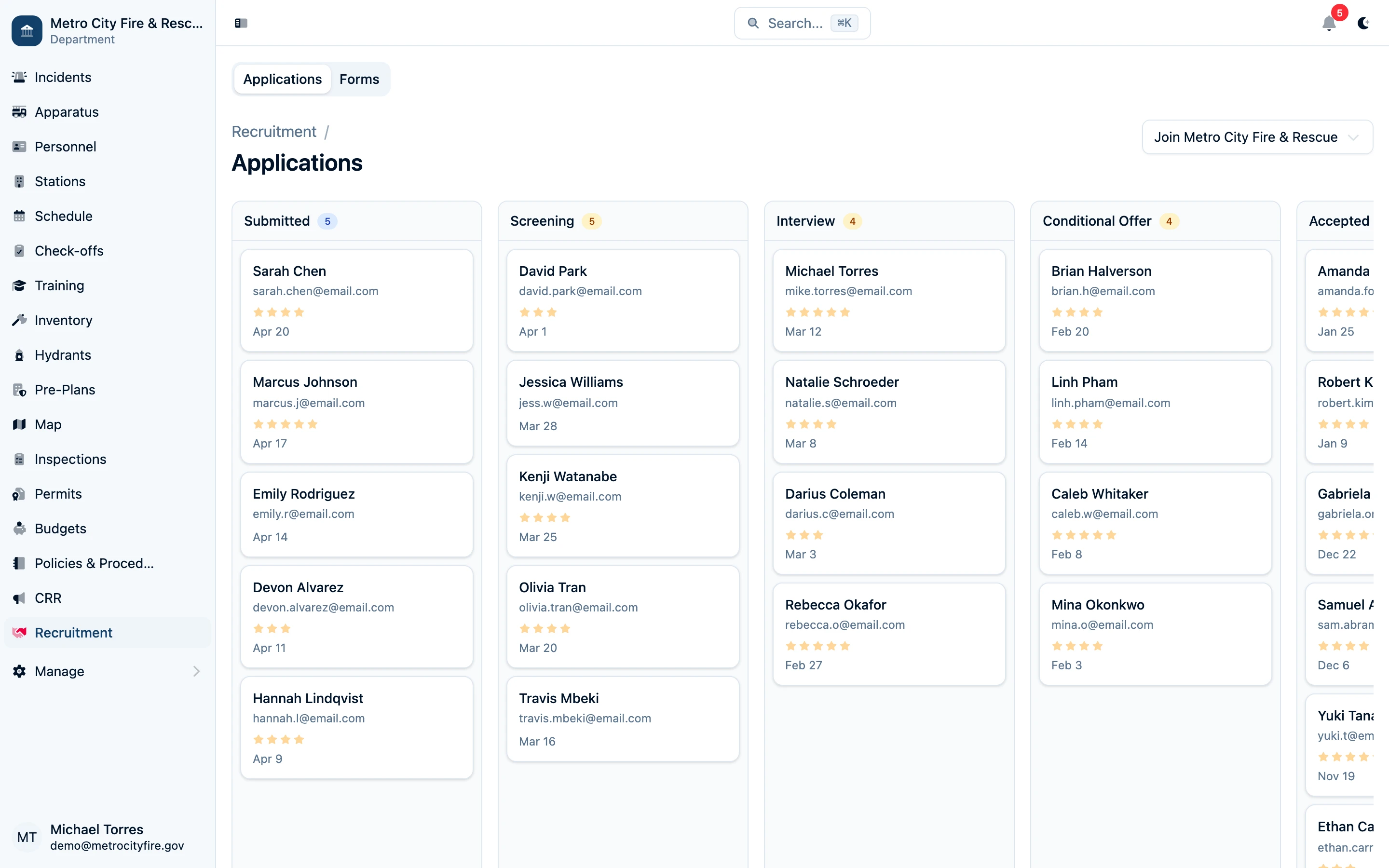Select the Applications tab
This screenshot has width=1389, height=868.
click(x=282, y=79)
